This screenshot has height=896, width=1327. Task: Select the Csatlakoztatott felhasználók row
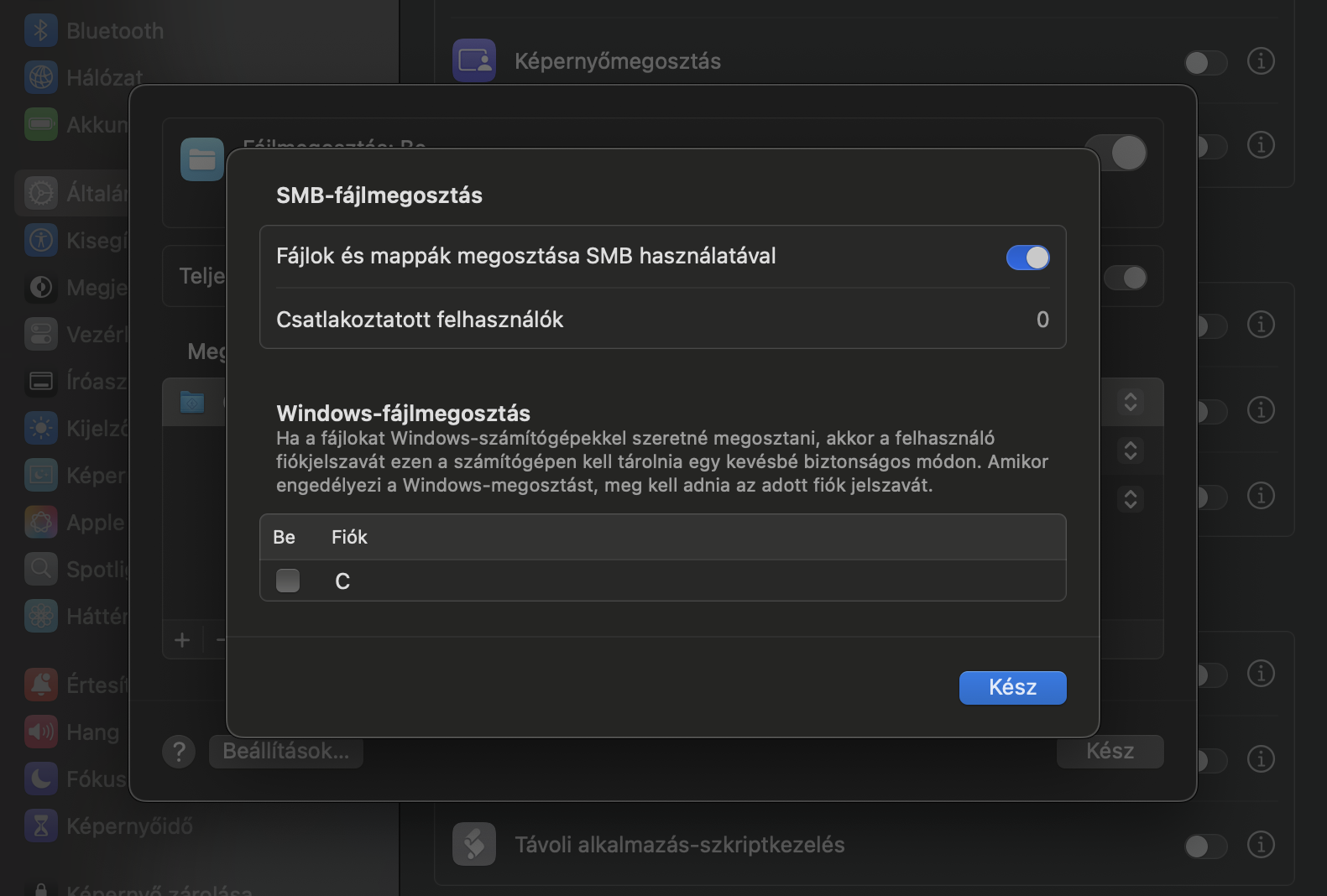pyautogui.click(x=662, y=320)
